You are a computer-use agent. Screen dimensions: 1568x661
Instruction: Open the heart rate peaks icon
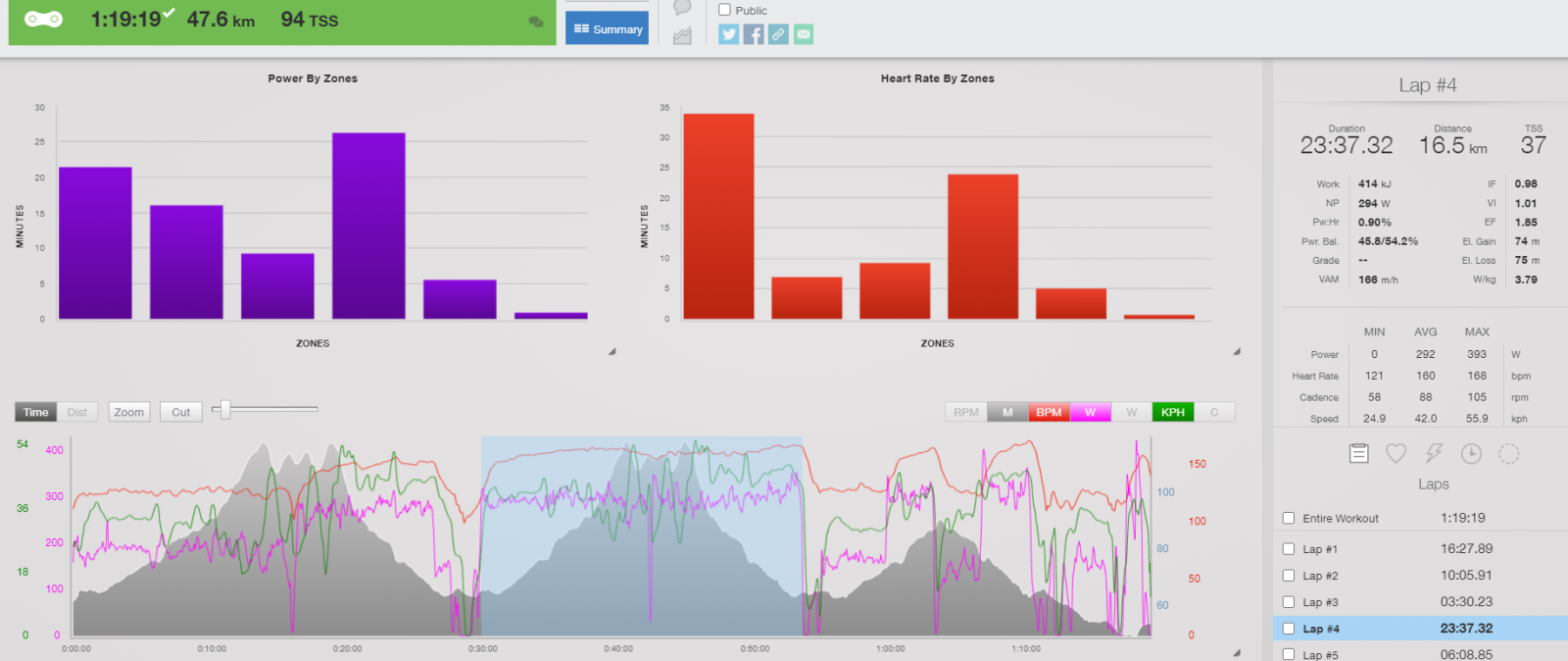[x=1396, y=453]
